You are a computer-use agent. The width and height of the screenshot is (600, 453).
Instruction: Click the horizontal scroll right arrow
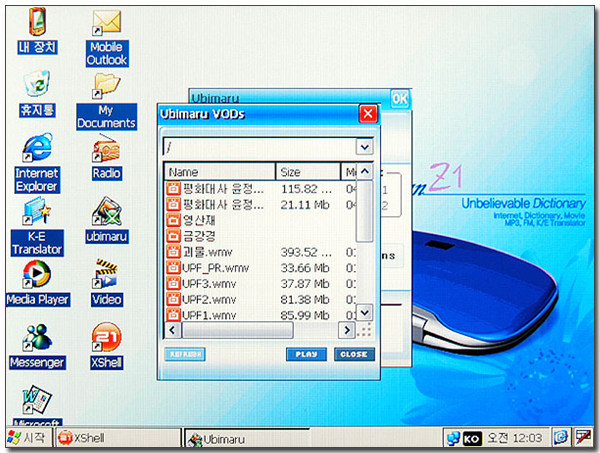(x=347, y=330)
